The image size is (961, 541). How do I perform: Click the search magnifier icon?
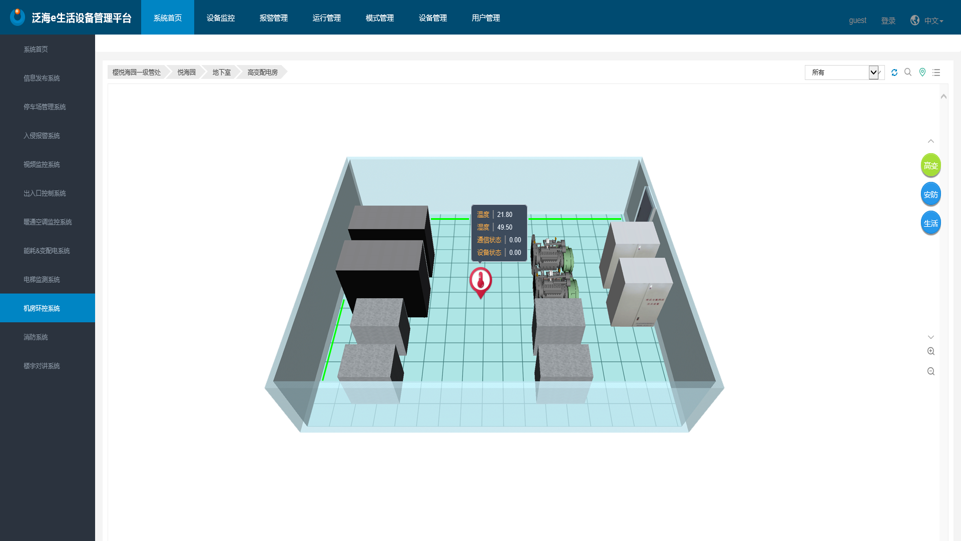908,73
